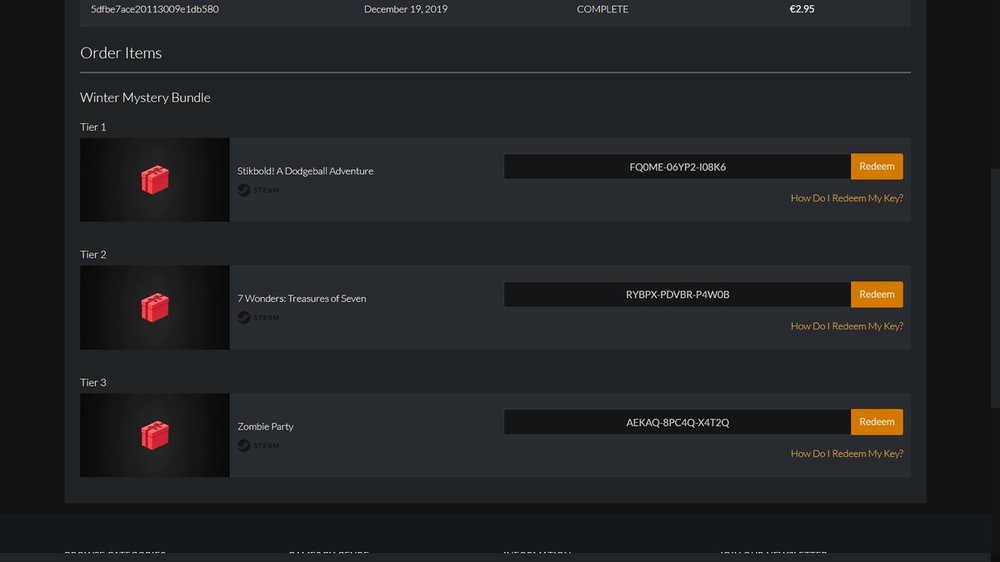
Task: Click the Steam icon under Zombie Party
Action: coord(244,445)
